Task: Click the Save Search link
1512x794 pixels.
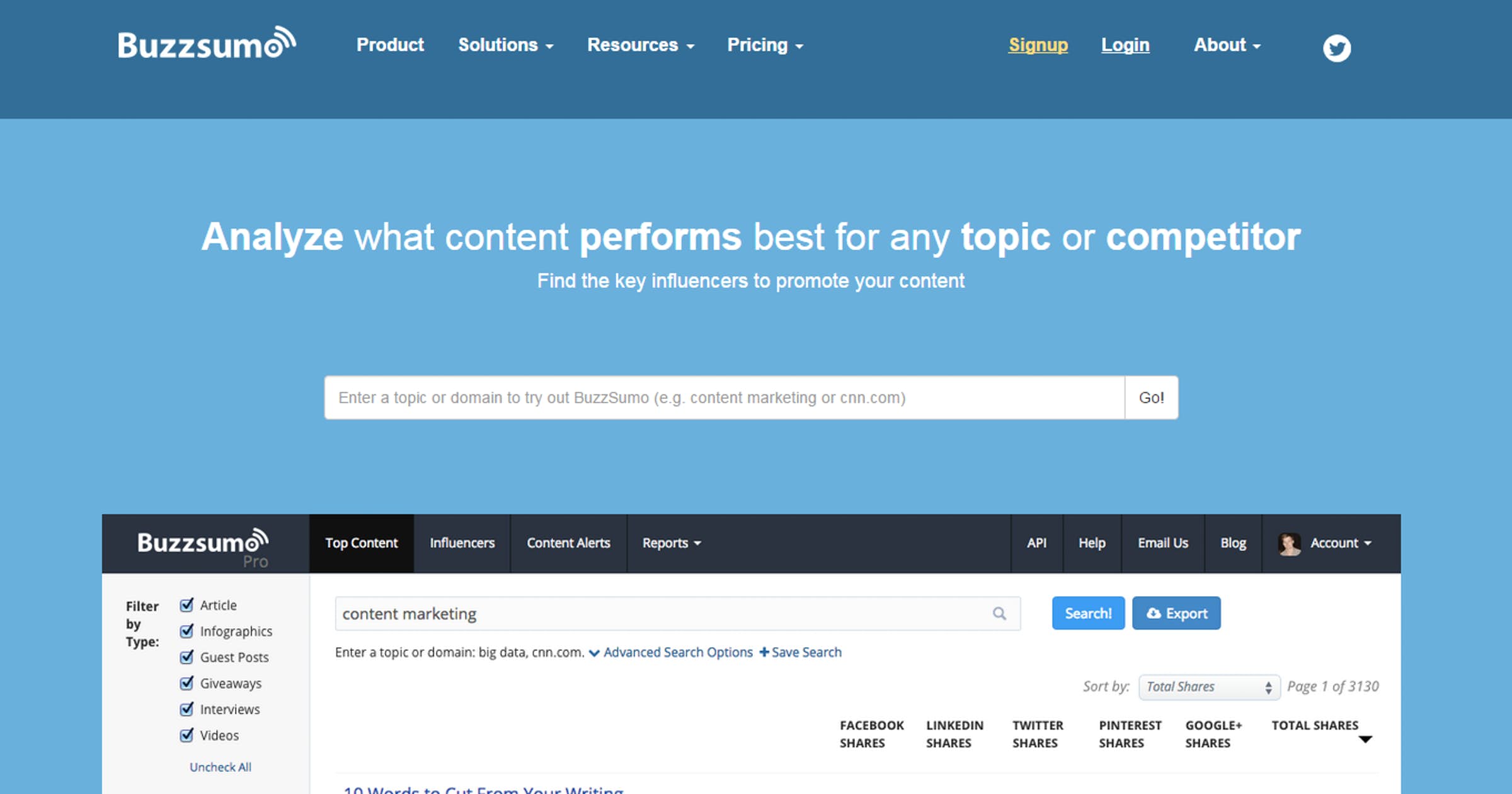Action: coord(801,652)
